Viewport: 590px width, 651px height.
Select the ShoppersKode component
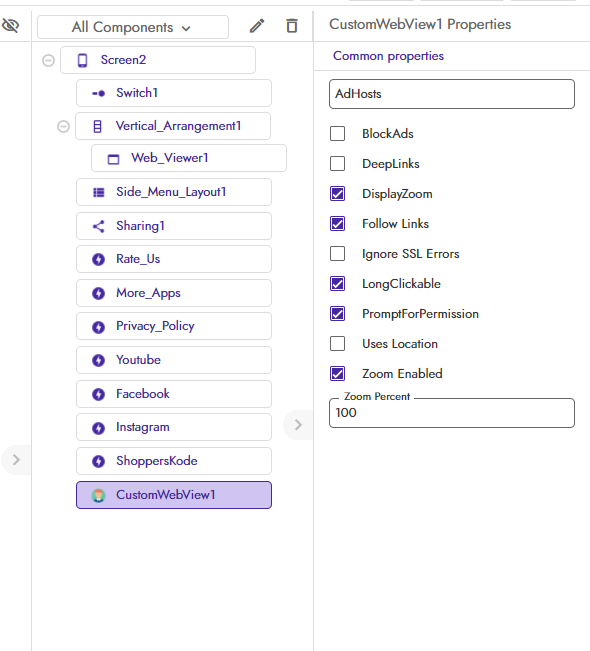pyautogui.click(x=174, y=461)
